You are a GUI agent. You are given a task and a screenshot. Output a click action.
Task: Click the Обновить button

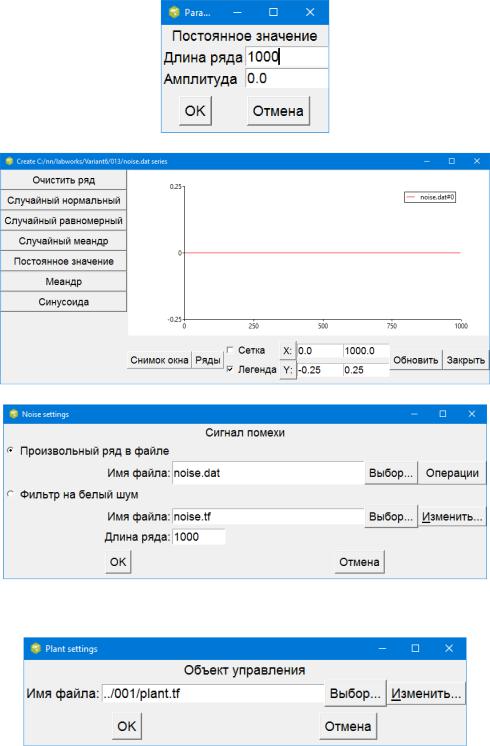tap(415, 360)
